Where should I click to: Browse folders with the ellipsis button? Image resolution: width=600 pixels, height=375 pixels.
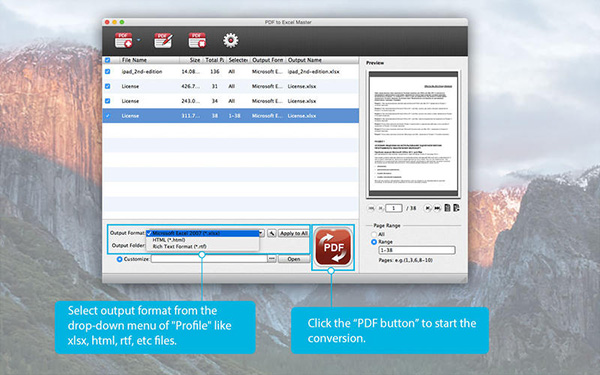pyautogui.click(x=272, y=259)
